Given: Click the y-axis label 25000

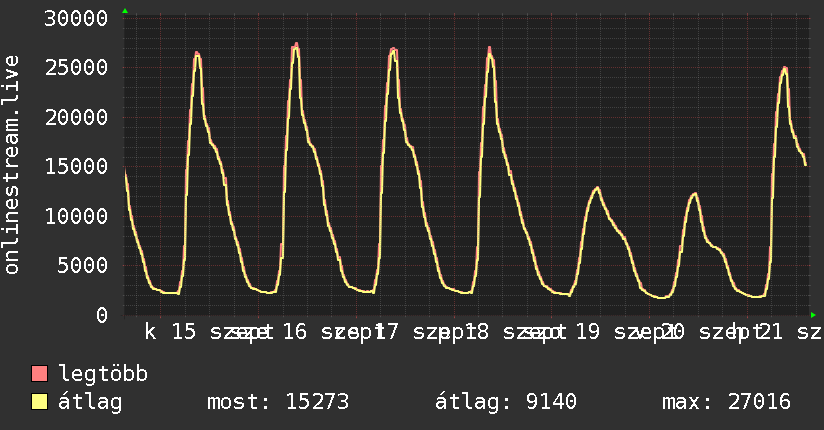Looking at the screenshot, I should 76,68.
